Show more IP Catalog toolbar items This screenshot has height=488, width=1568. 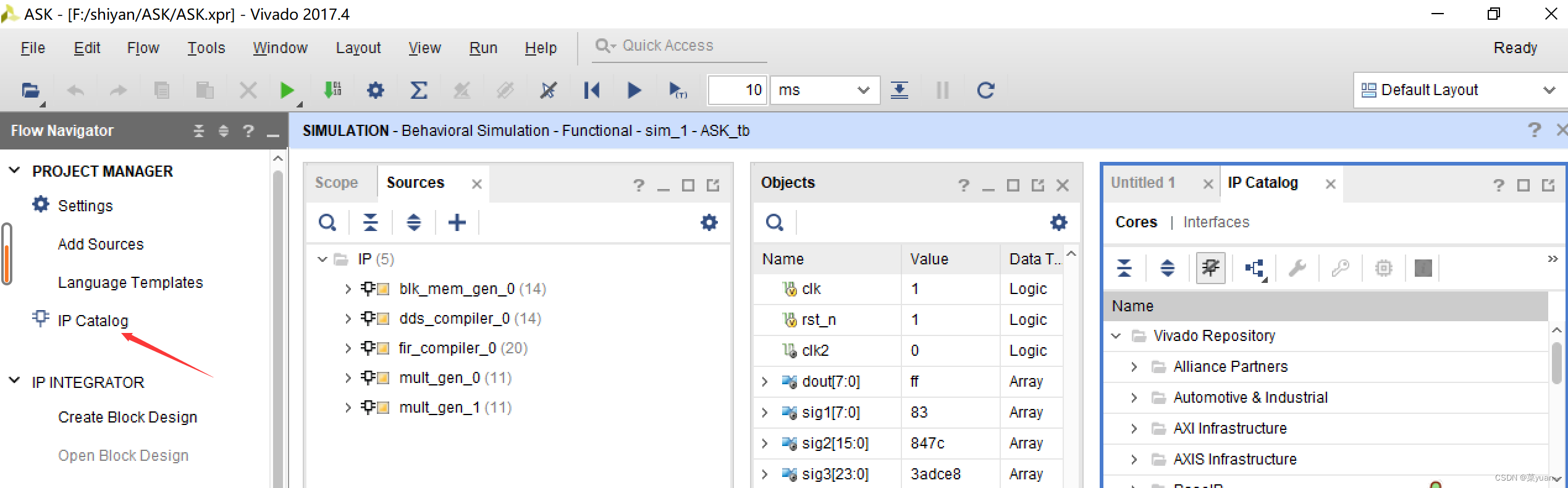[1553, 259]
